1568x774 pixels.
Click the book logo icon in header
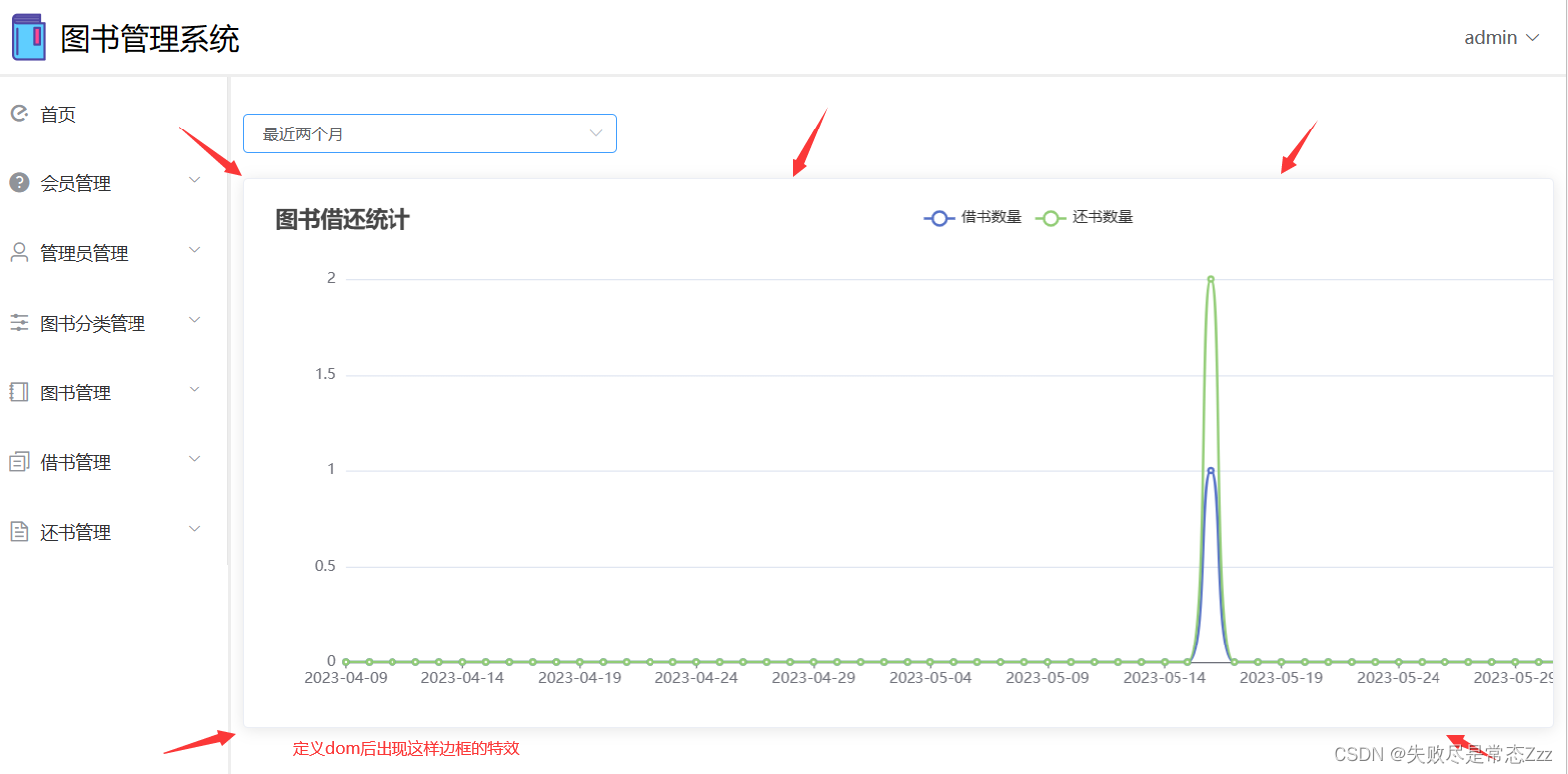[29, 38]
